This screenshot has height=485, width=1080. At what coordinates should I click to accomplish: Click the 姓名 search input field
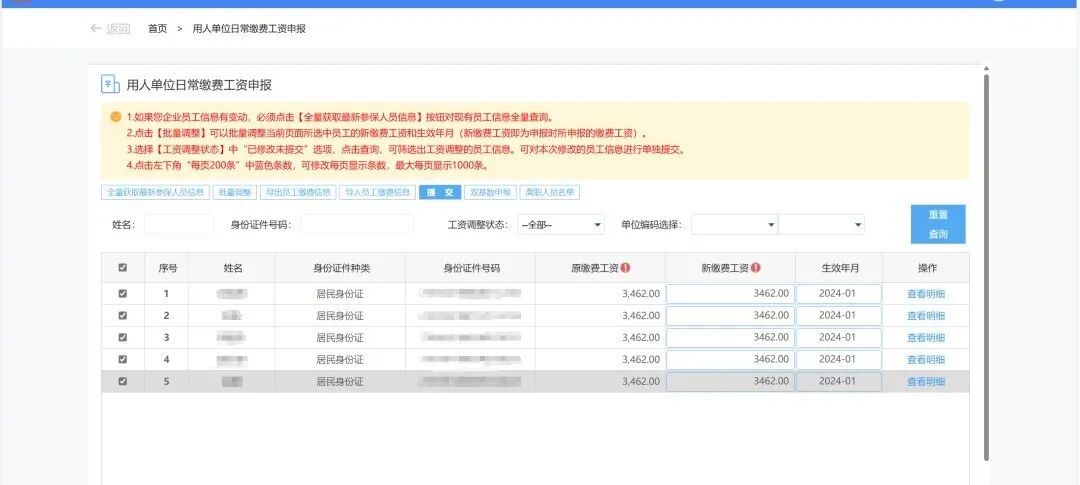[179, 225]
